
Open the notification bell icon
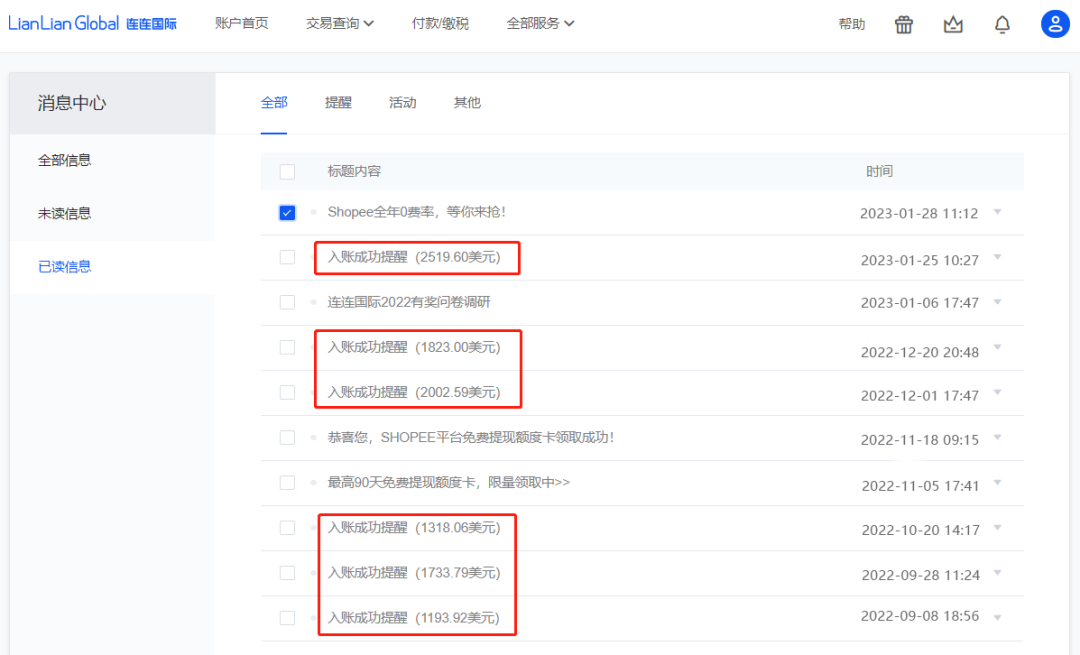click(1002, 25)
